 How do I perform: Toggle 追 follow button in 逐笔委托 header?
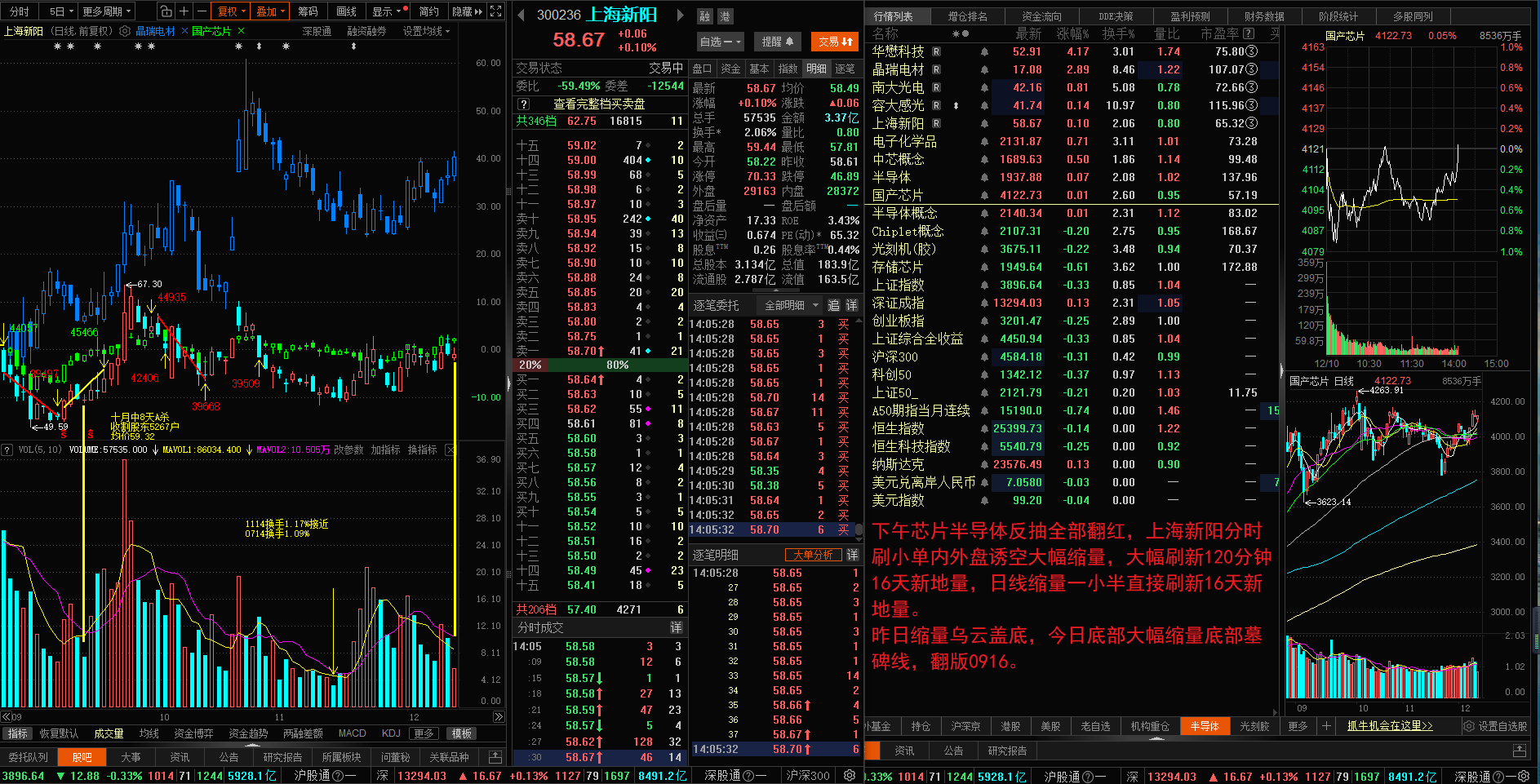pos(833,305)
